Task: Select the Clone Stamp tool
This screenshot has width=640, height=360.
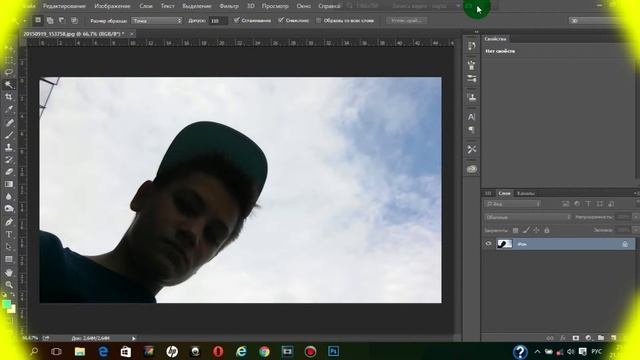Action: (x=9, y=147)
